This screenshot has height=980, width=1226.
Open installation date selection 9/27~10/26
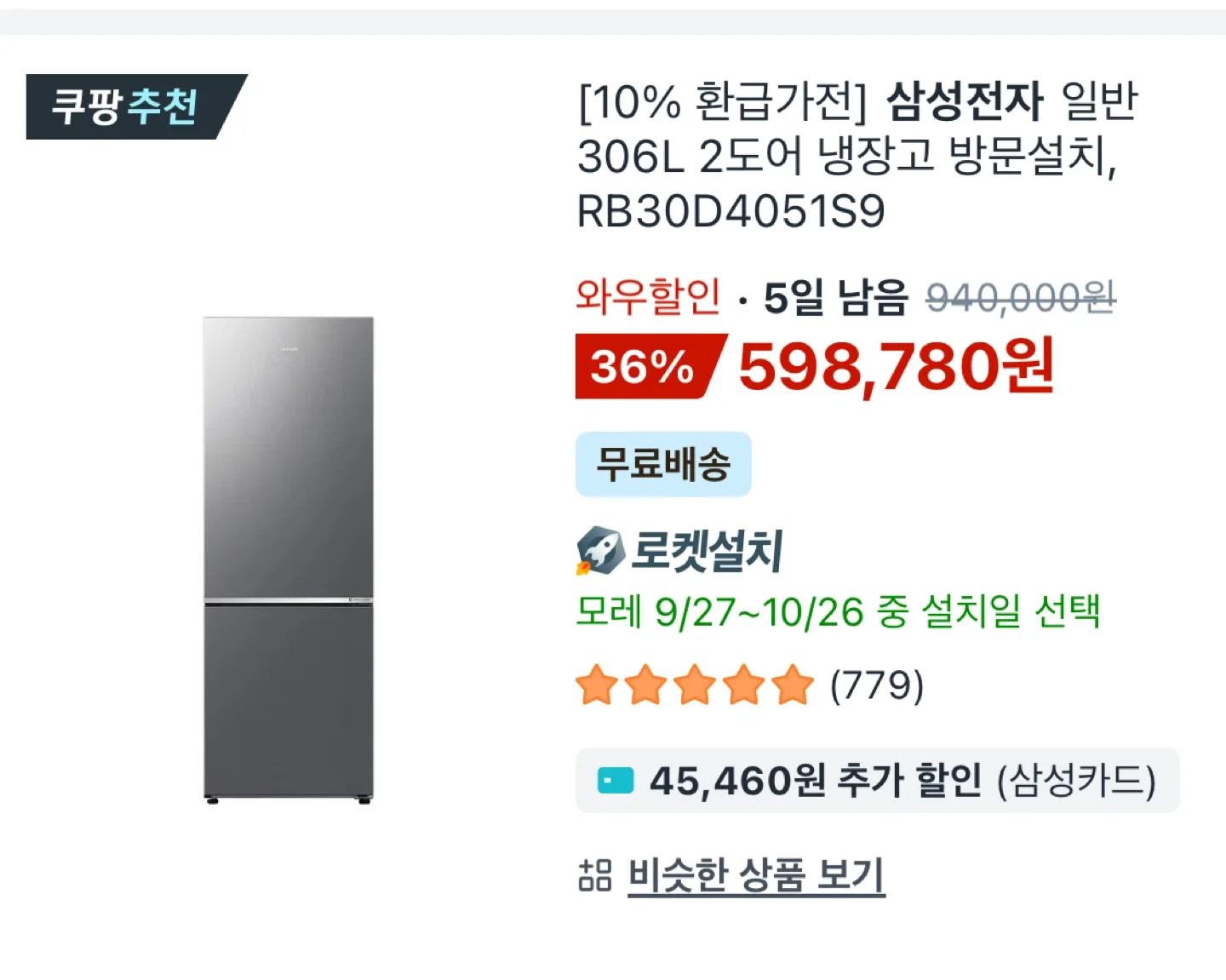pos(839,610)
